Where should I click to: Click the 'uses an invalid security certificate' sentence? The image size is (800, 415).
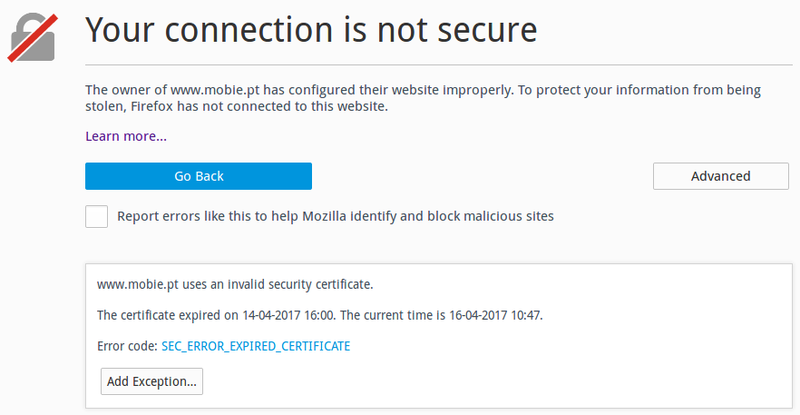click(x=235, y=284)
